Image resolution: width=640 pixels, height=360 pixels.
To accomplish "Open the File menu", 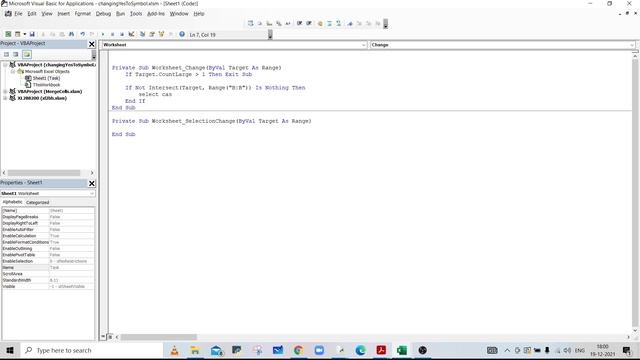I will [x=18, y=13].
